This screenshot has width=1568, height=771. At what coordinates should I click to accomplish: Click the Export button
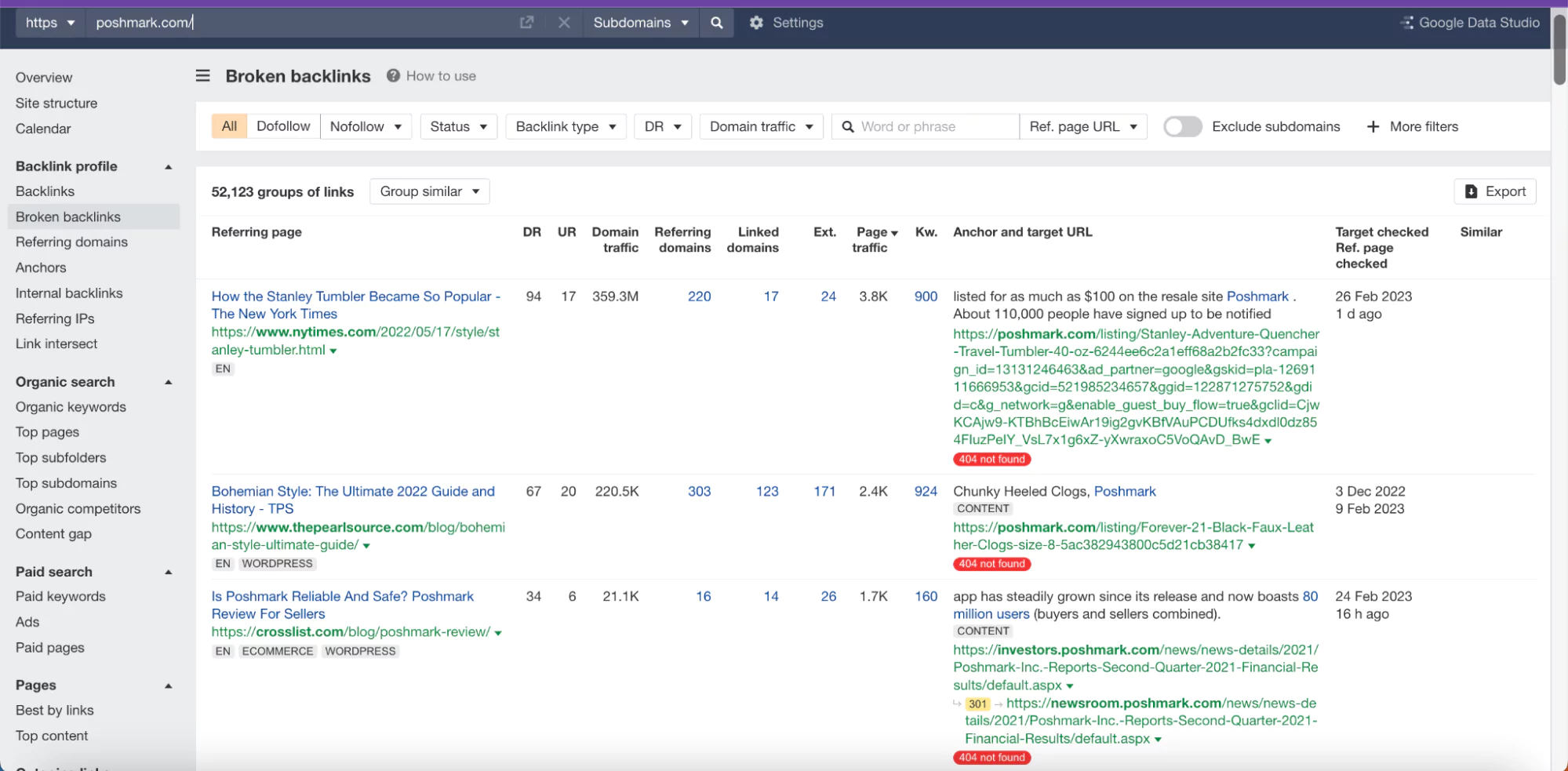[1494, 192]
